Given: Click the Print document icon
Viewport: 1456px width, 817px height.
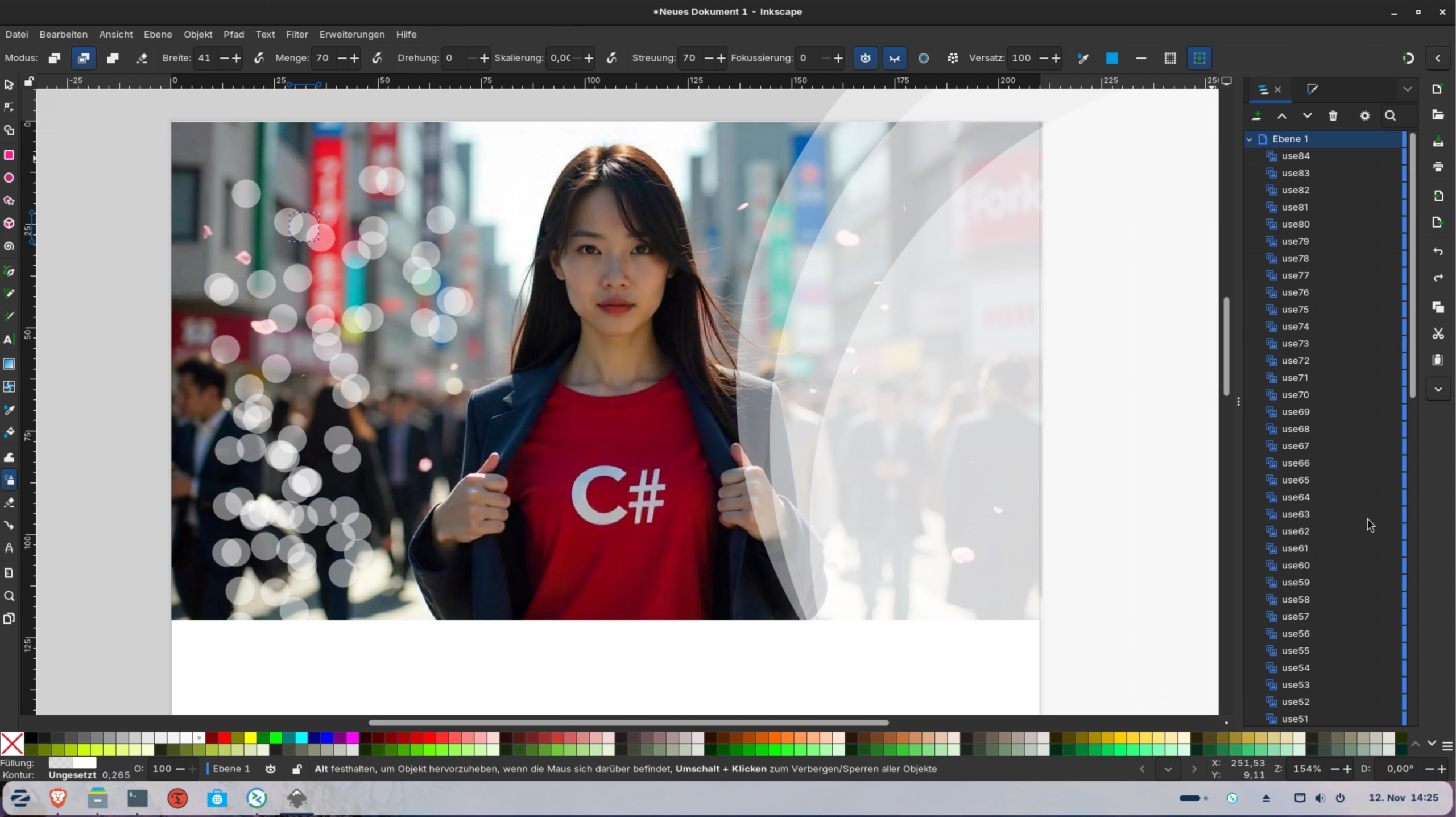Looking at the screenshot, I should 1438,167.
